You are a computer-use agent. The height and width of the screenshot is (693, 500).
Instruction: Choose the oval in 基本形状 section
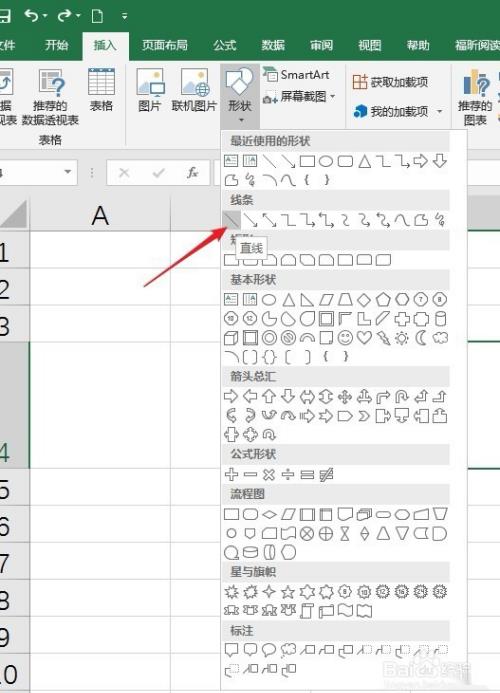(269, 300)
